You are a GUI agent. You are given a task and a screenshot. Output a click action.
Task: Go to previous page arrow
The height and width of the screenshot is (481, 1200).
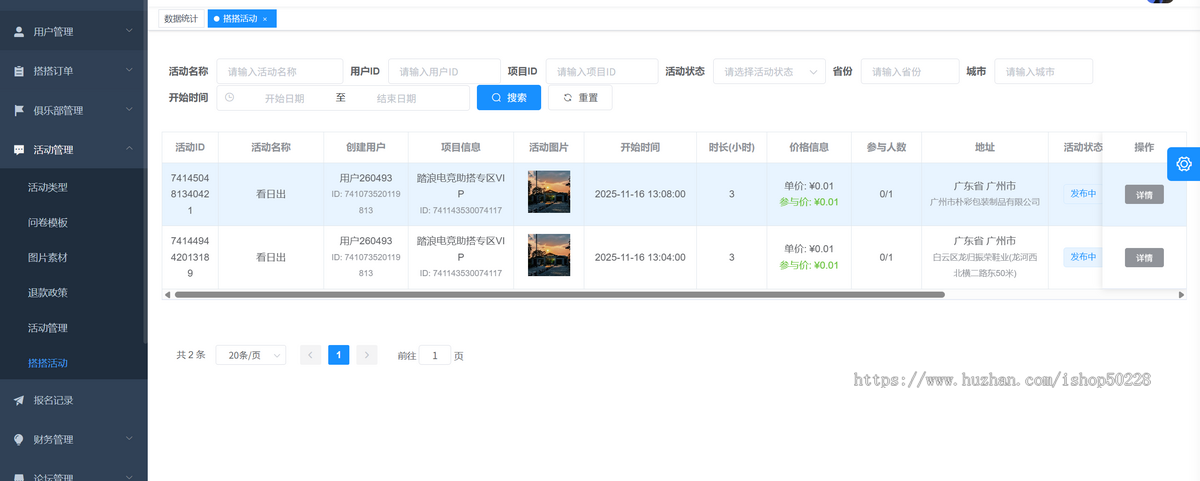(311, 355)
